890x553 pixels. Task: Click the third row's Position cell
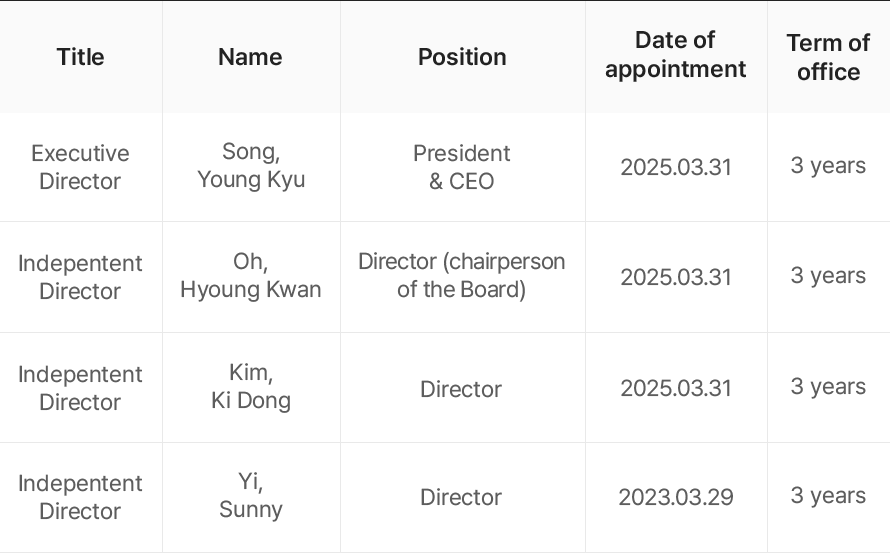461,389
